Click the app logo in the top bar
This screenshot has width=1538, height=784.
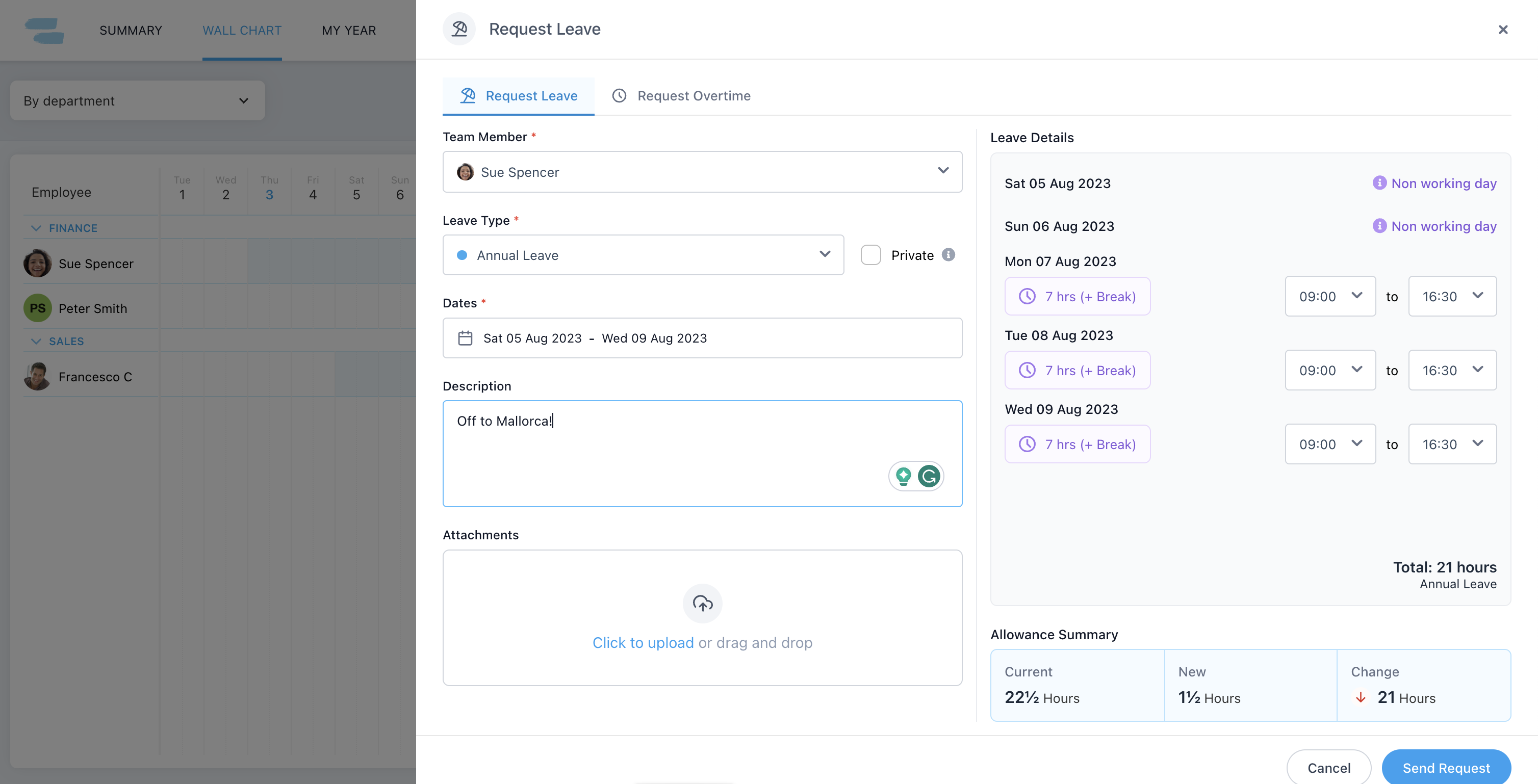tap(45, 31)
